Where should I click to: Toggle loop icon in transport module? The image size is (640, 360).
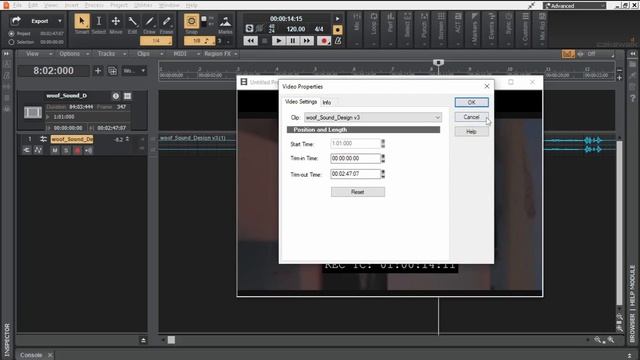click(249, 29)
